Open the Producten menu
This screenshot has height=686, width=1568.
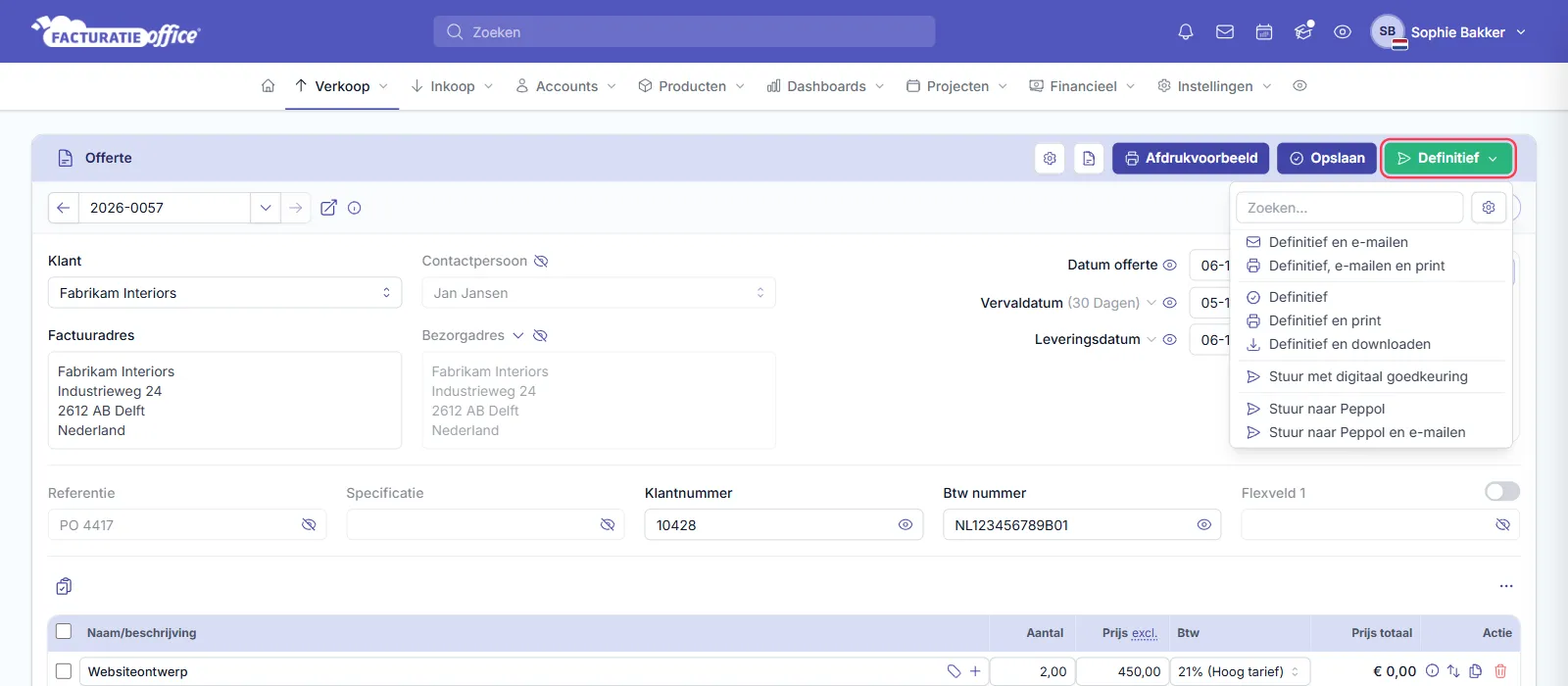692,86
